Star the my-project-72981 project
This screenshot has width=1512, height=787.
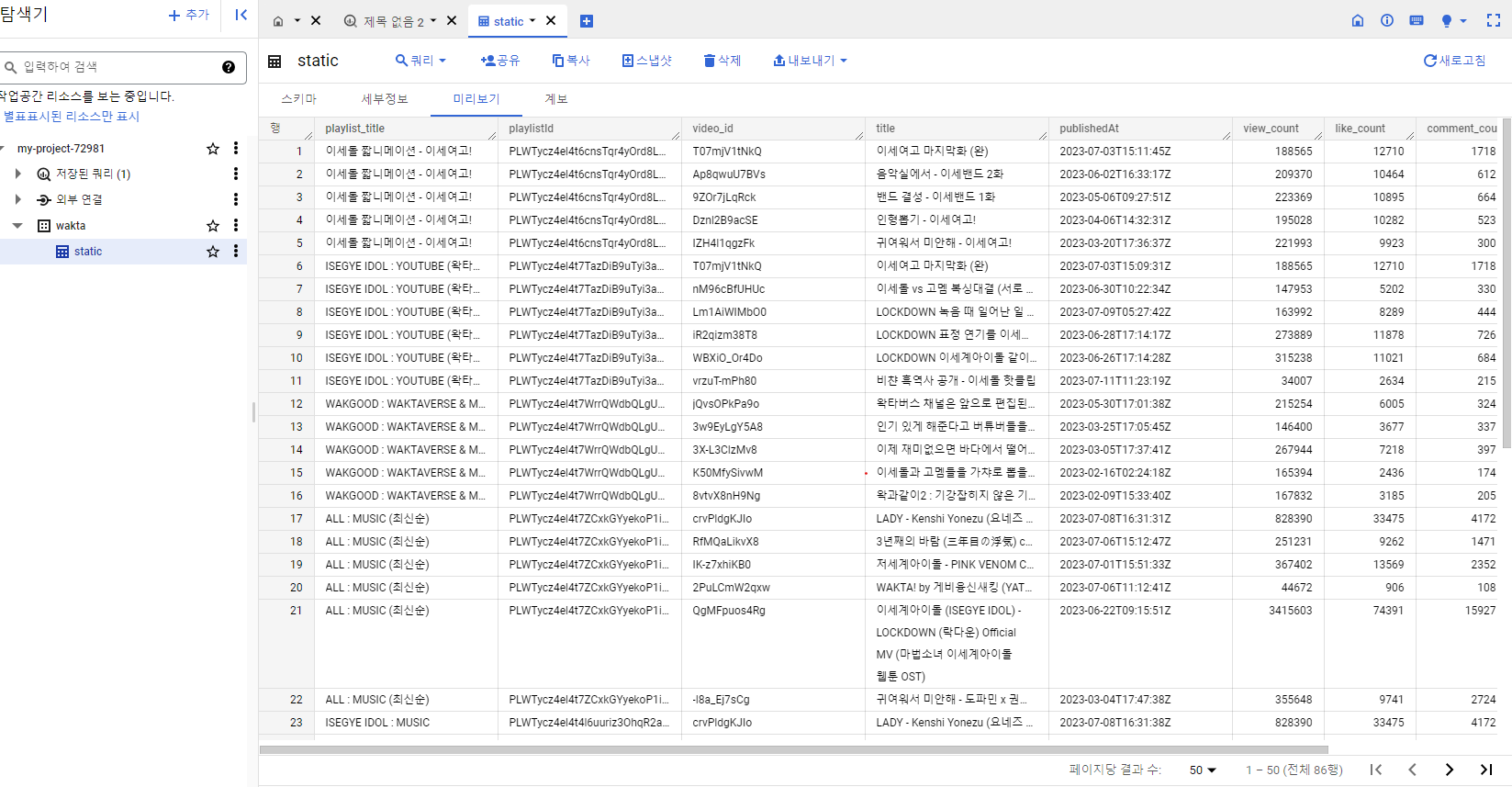point(213,149)
